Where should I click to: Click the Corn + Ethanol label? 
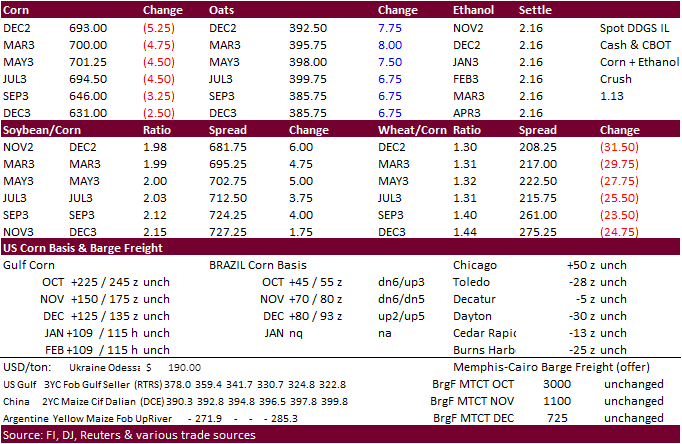pyautogui.click(x=639, y=62)
